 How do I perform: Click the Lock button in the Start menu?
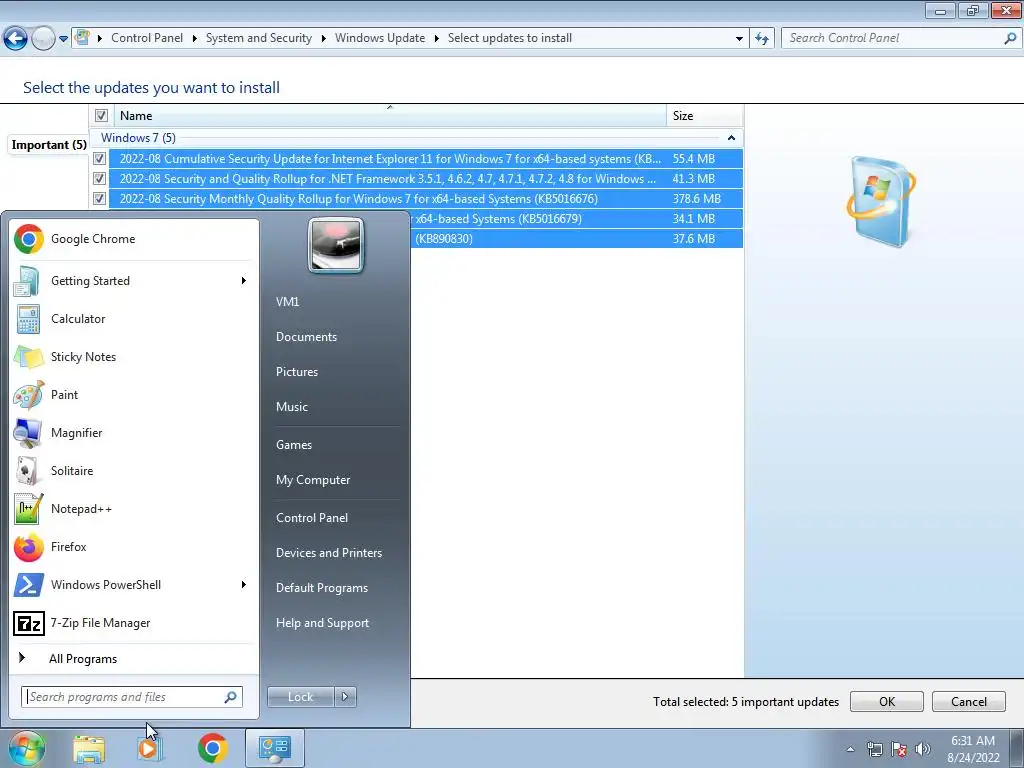pos(300,697)
